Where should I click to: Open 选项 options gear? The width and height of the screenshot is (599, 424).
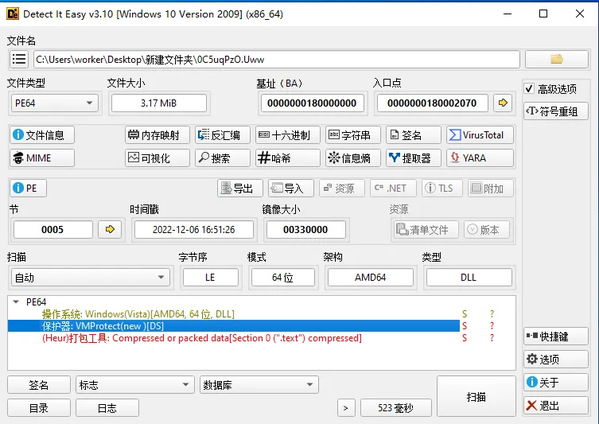pos(556,359)
